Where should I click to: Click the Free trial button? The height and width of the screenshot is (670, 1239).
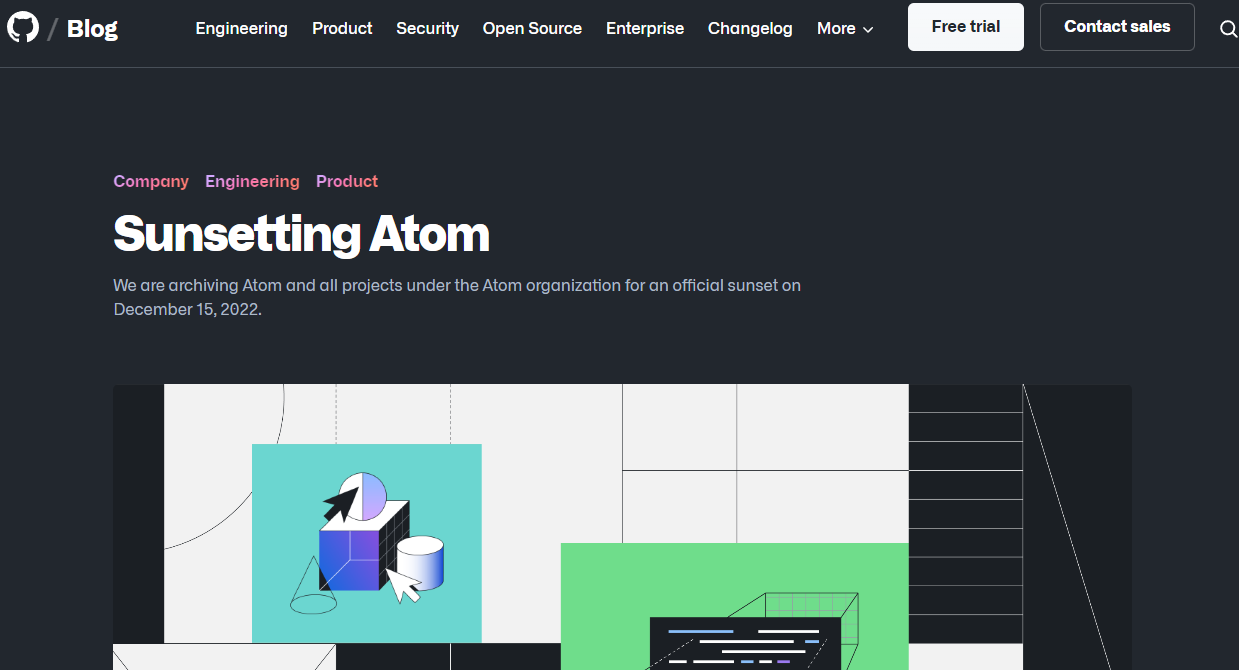(x=965, y=27)
